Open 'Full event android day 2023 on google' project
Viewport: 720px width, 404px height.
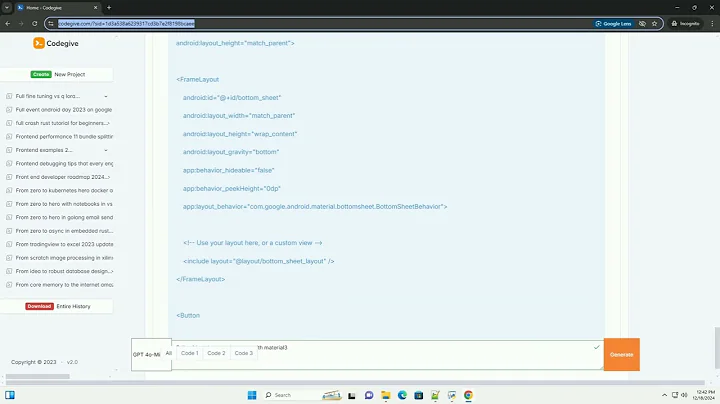[64, 110]
